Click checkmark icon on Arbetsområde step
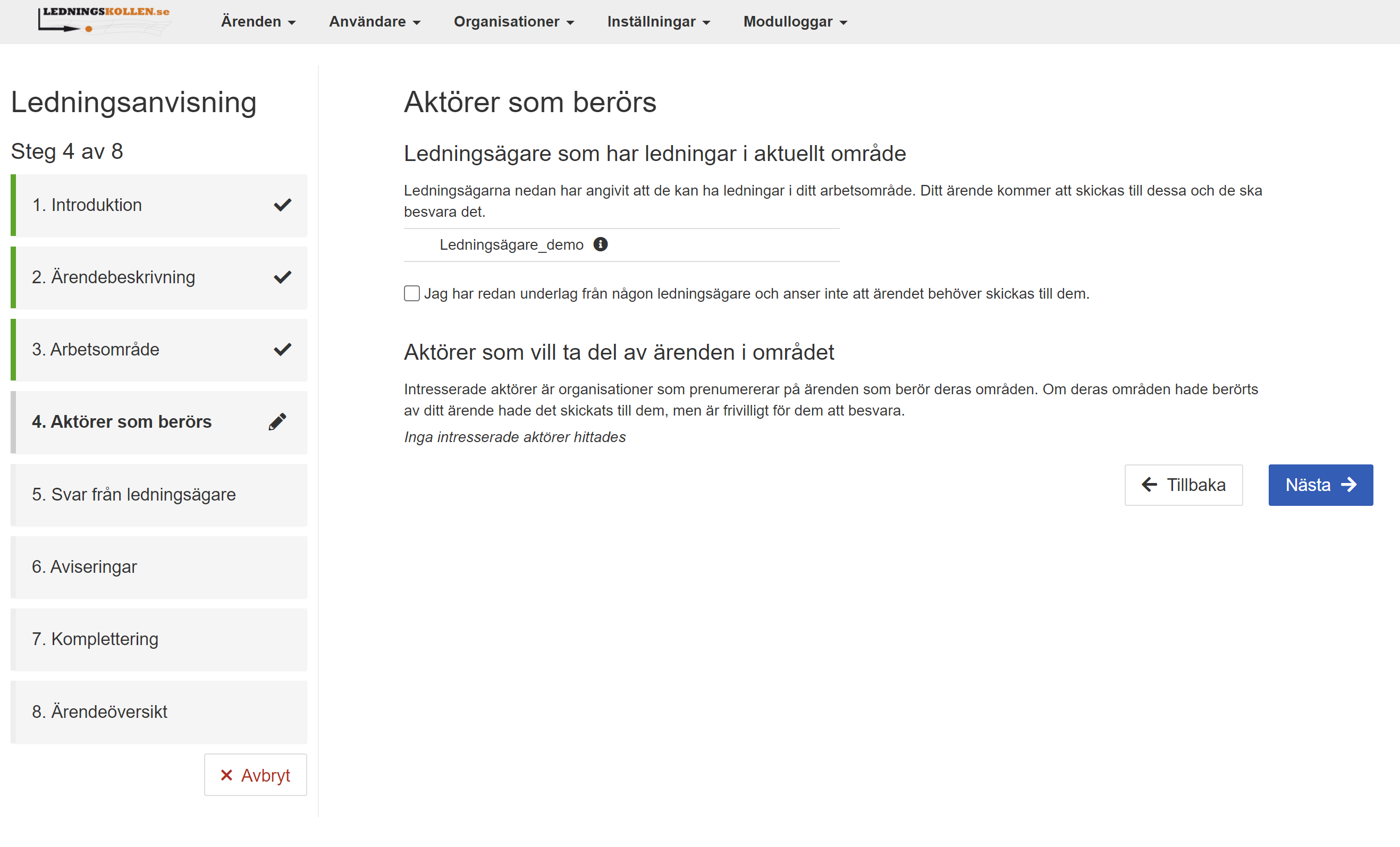 [x=282, y=349]
